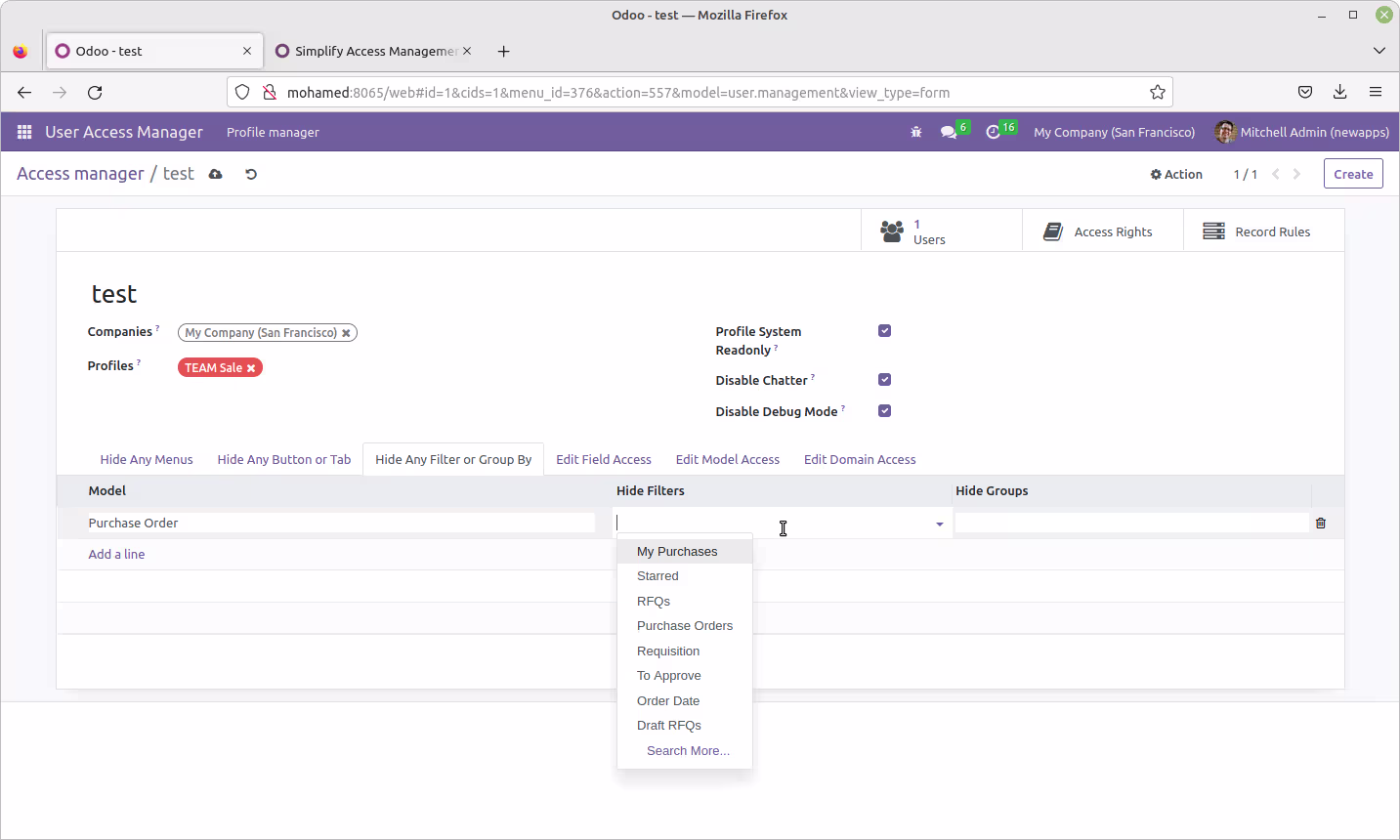Image resolution: width=1400 pixels, height=840 pixels.
Task: Save record manually with cloud icon
Action: point(216,174)
